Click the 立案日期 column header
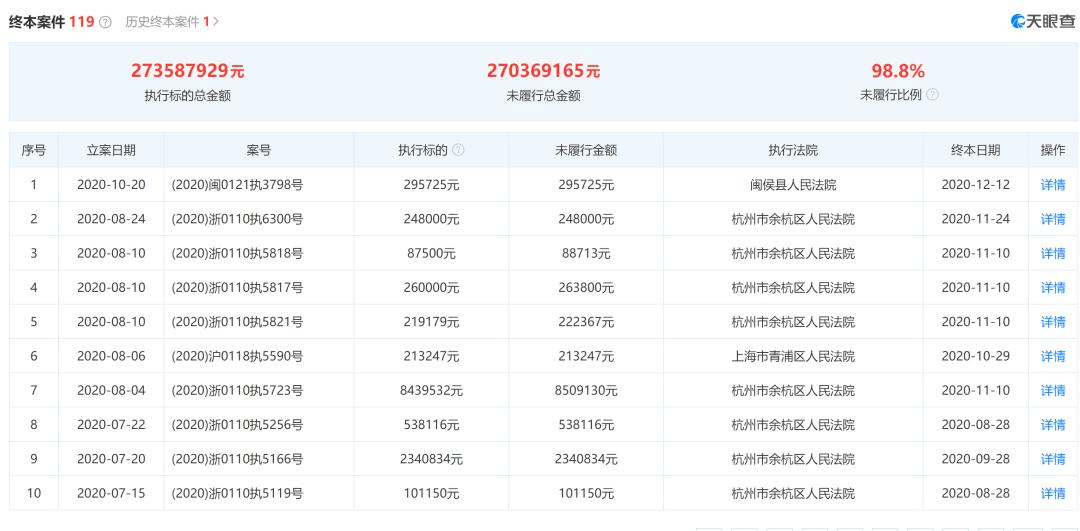 point(111,150)
